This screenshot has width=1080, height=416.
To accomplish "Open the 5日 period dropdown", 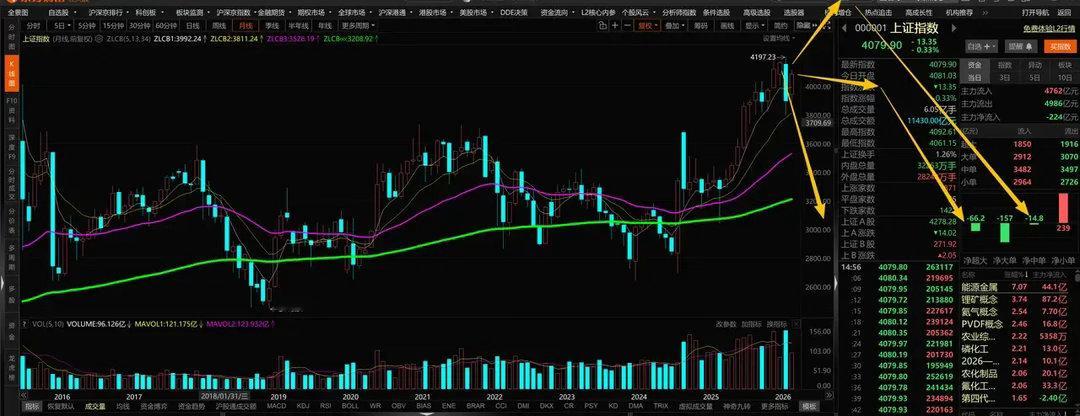I will coord(61,25).
